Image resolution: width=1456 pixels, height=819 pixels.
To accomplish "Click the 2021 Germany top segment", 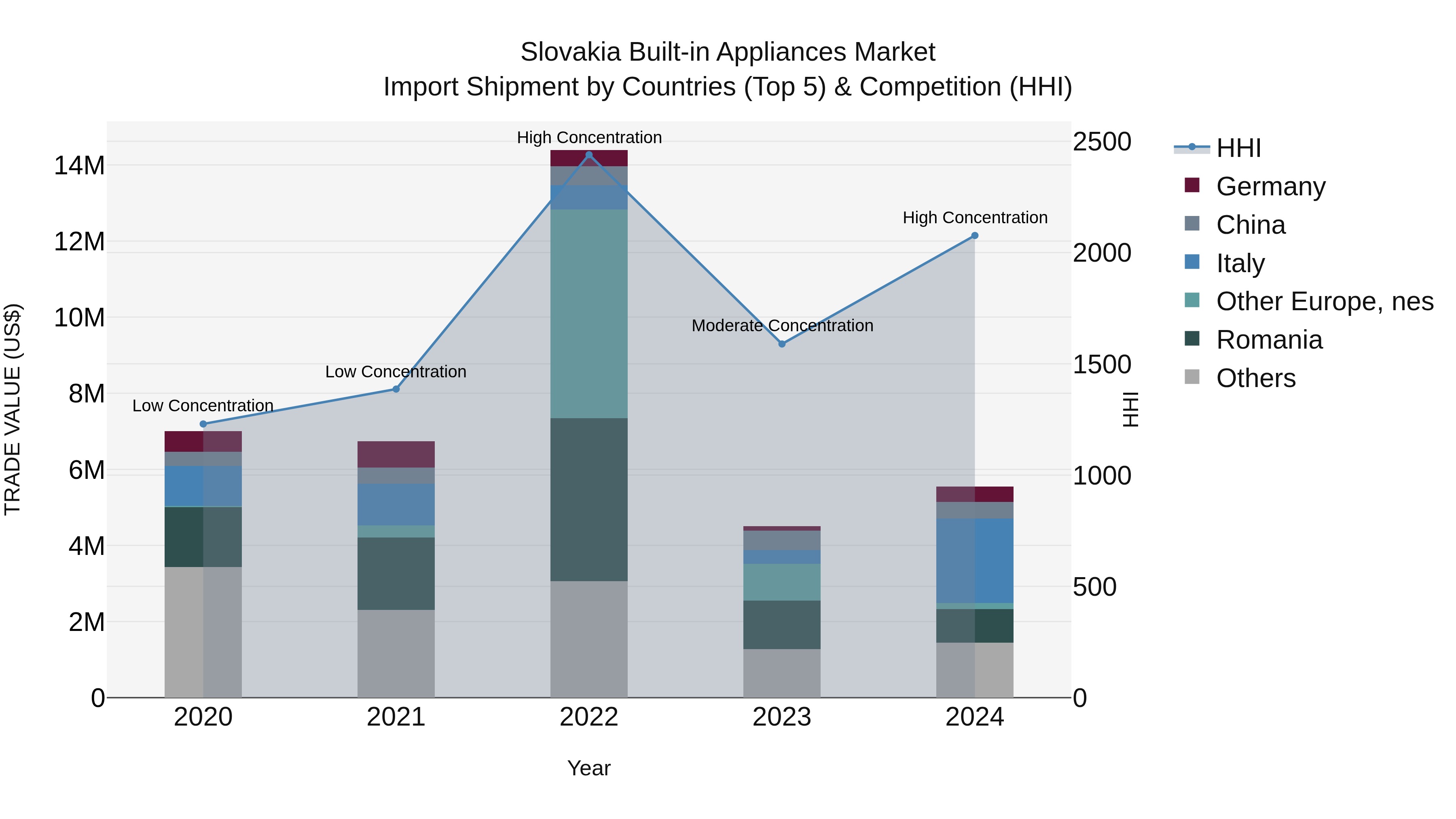I will tap(396, 455).
